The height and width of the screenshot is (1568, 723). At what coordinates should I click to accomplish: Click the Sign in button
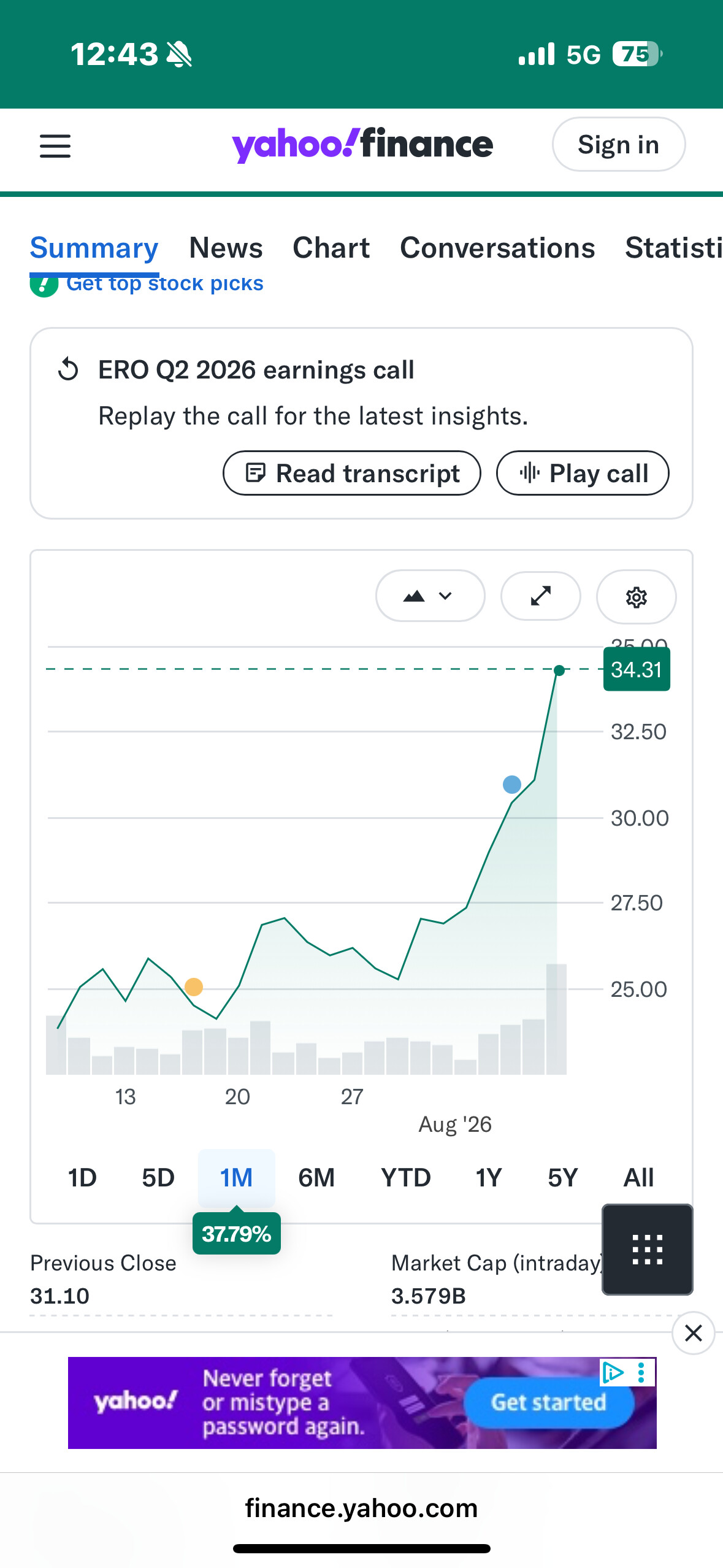(x=619, y=145)
